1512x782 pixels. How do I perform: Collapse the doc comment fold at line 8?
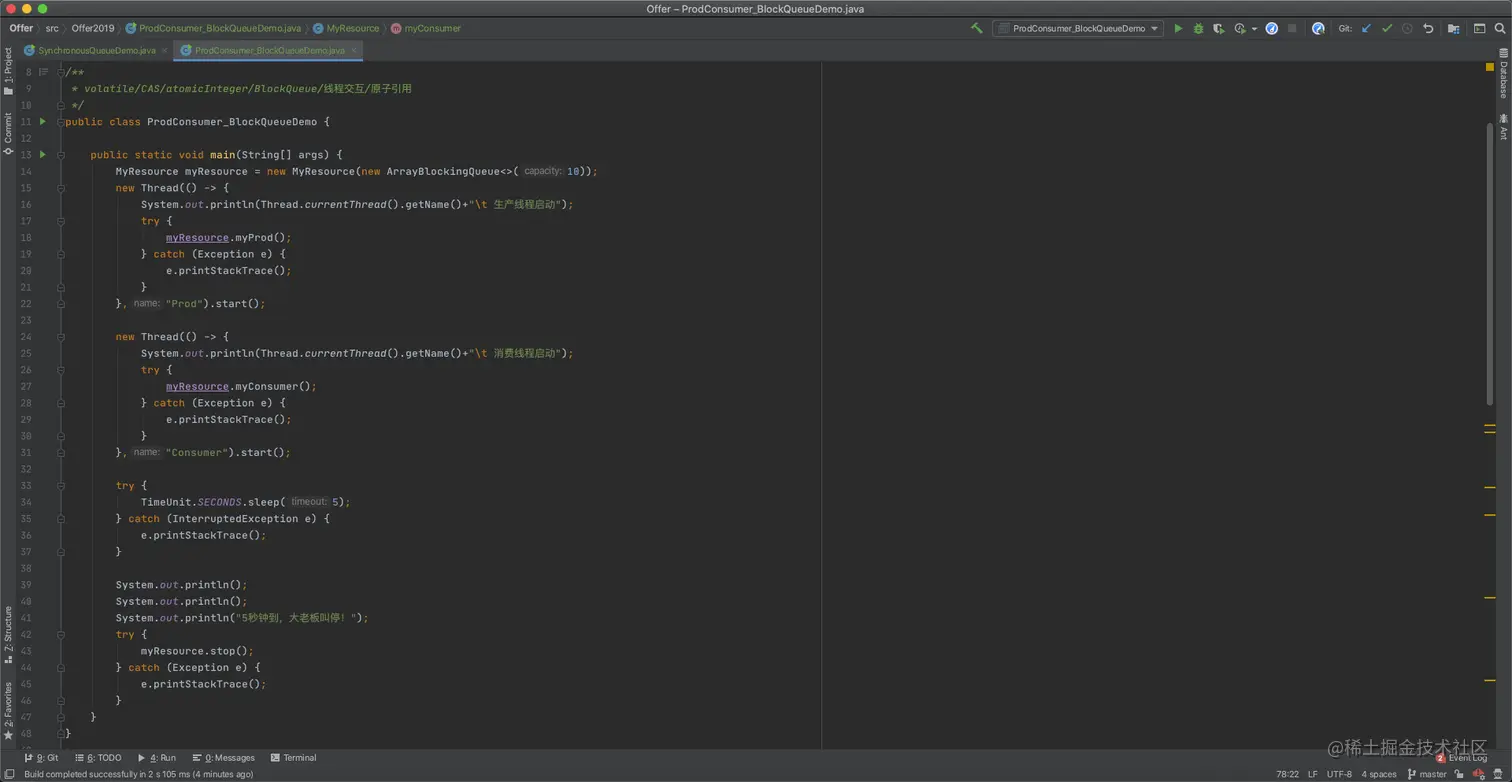pyautogui.click(x=61, y=72)
